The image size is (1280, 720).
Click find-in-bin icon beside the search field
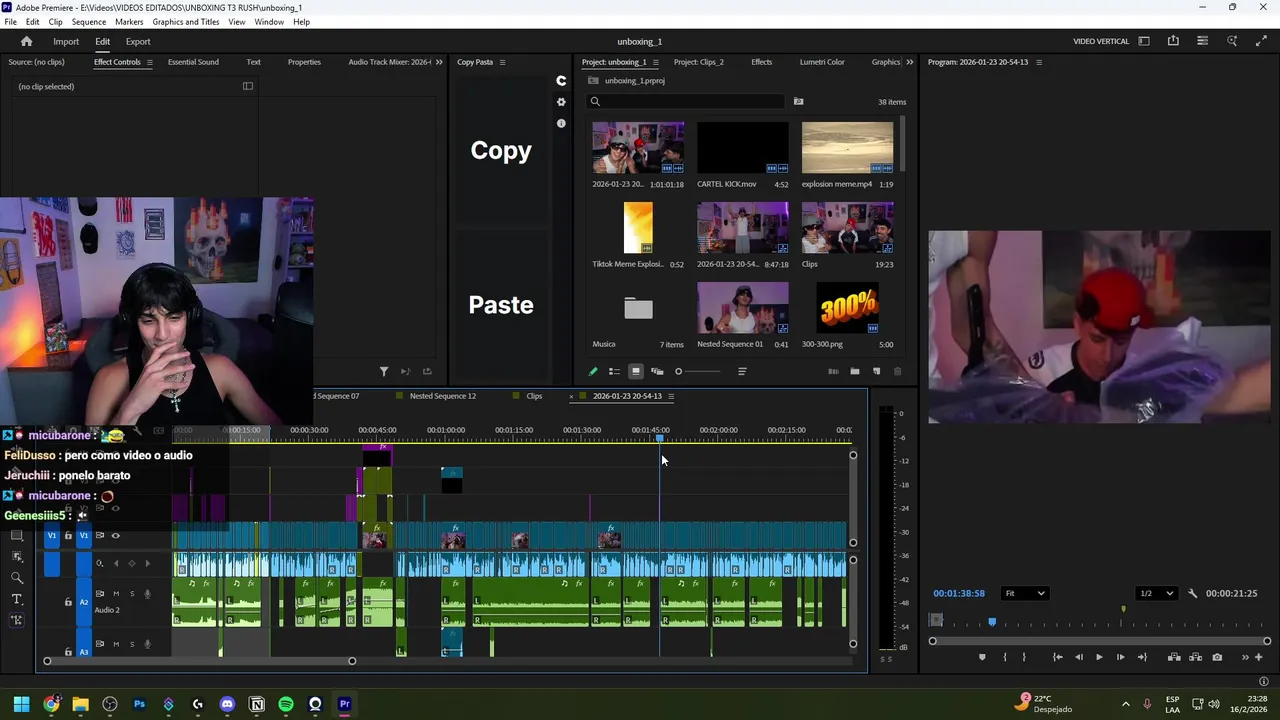798,101
